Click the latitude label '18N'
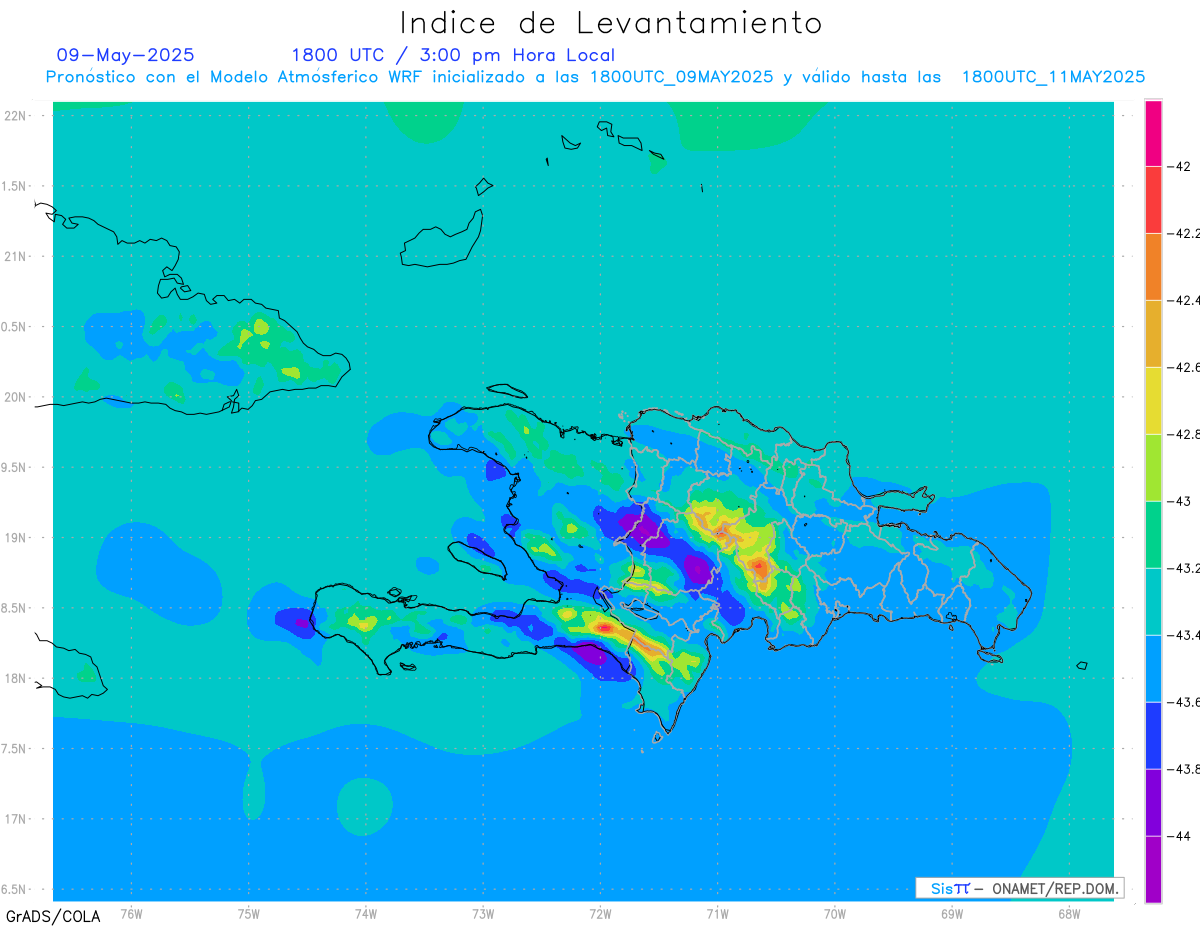Viewport: 1200px width, 927px height. (17, 678)
